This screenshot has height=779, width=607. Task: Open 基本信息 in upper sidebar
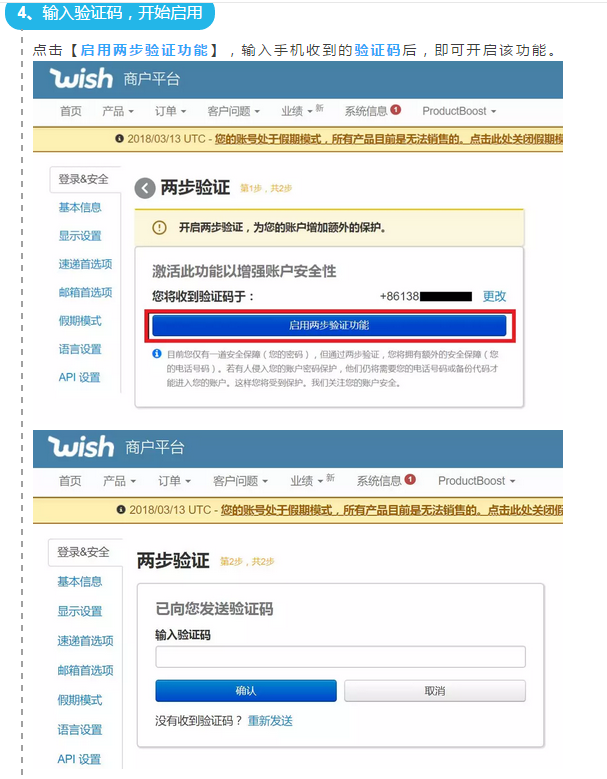80,207
